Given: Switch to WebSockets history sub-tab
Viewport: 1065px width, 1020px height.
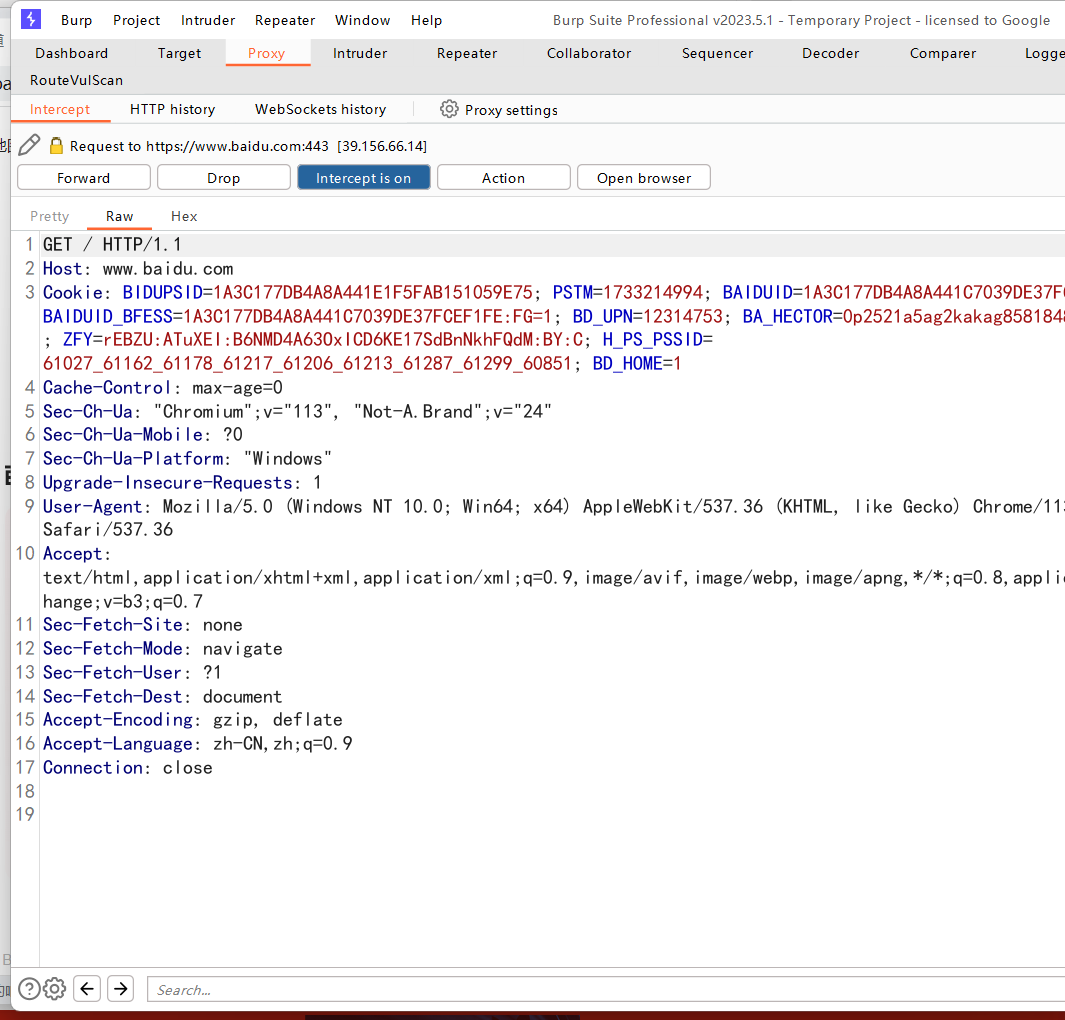Looking at the screenshot, I should tap(321, 109).
